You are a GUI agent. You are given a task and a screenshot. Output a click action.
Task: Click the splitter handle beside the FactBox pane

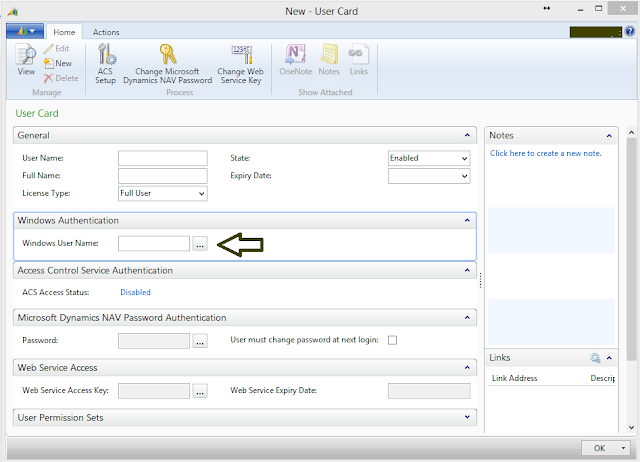coord(480,280)
